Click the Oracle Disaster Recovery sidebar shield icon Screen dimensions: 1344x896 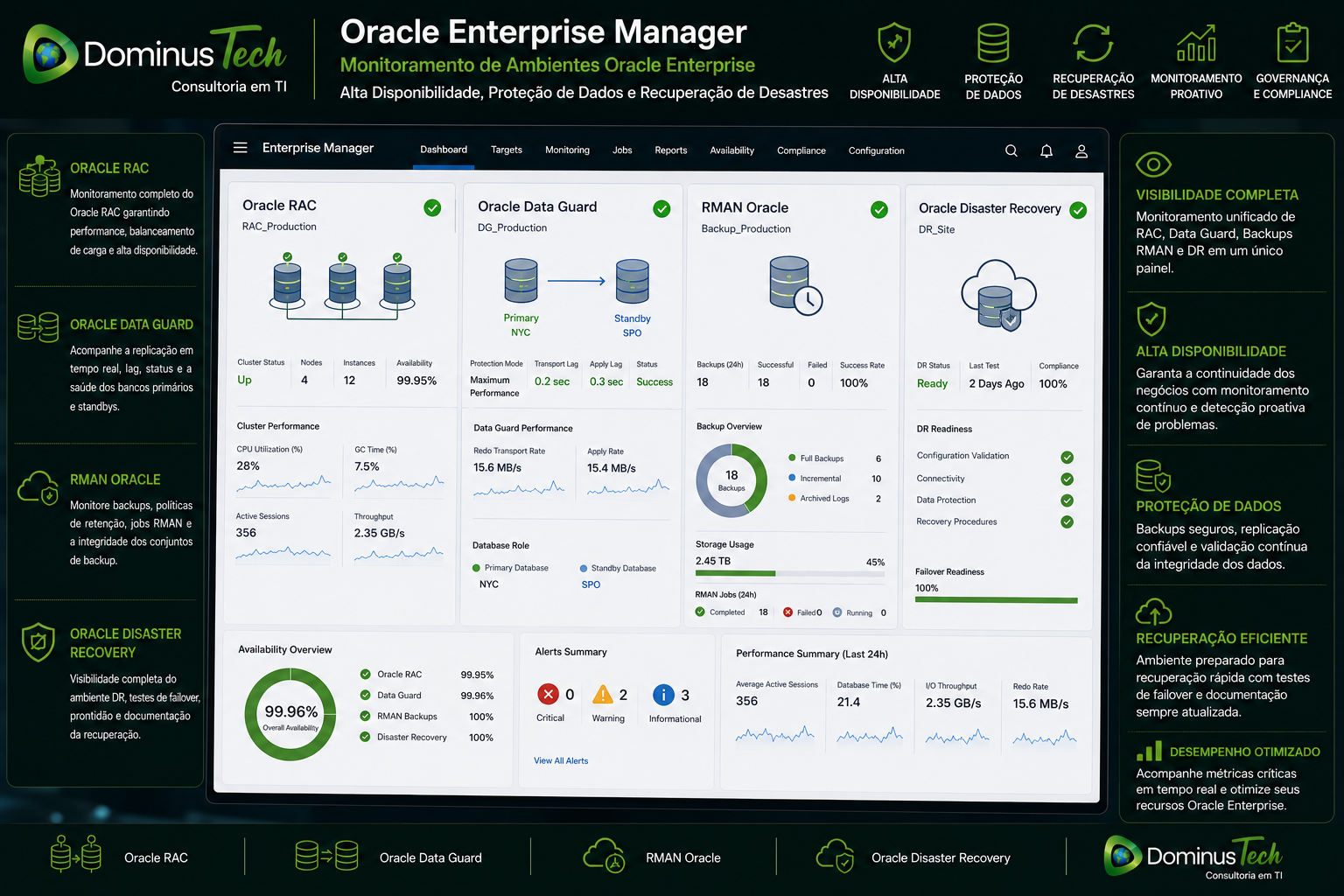pyautogui.click(x=38, y=642)
